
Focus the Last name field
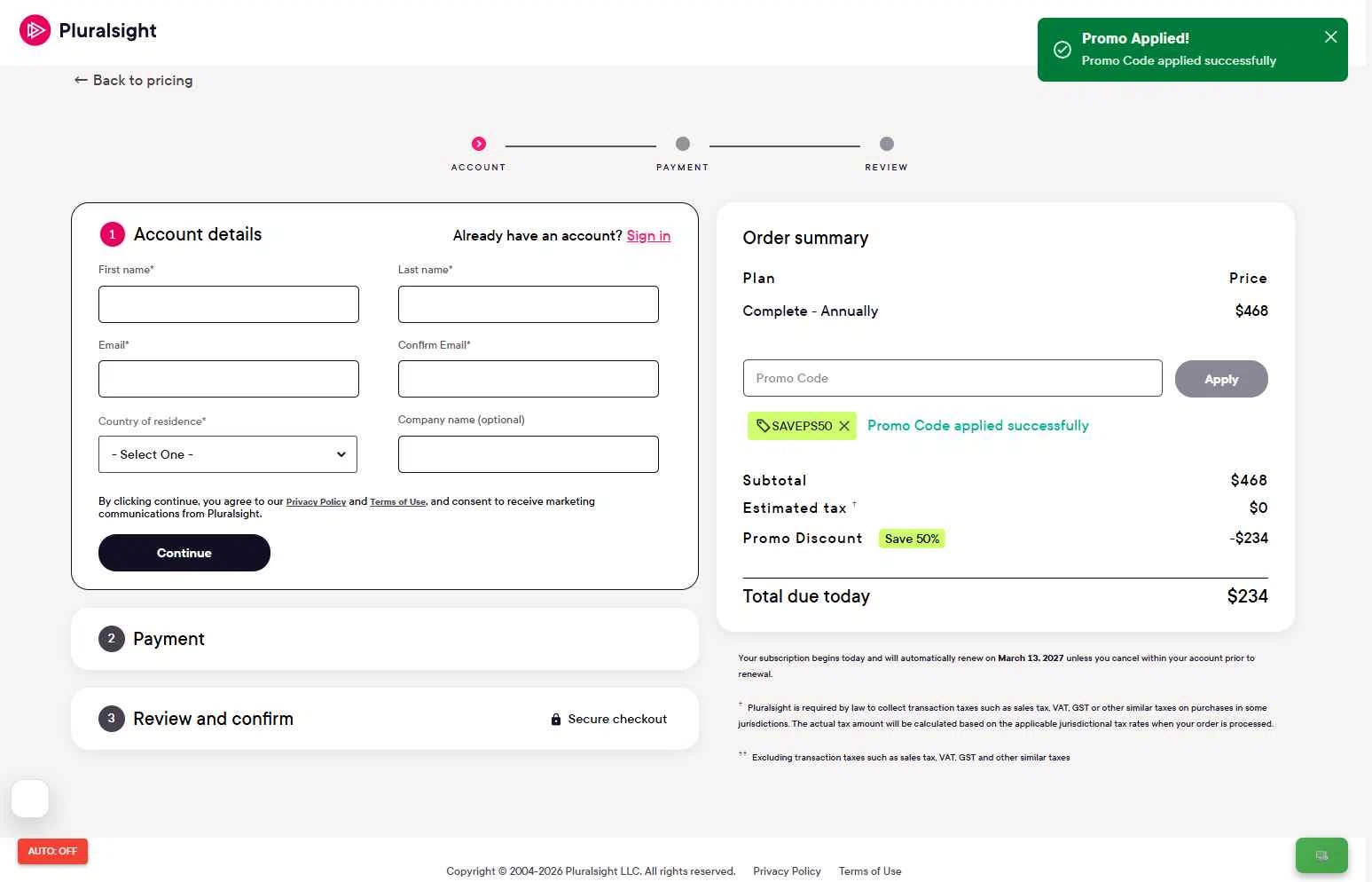[529, 304]
